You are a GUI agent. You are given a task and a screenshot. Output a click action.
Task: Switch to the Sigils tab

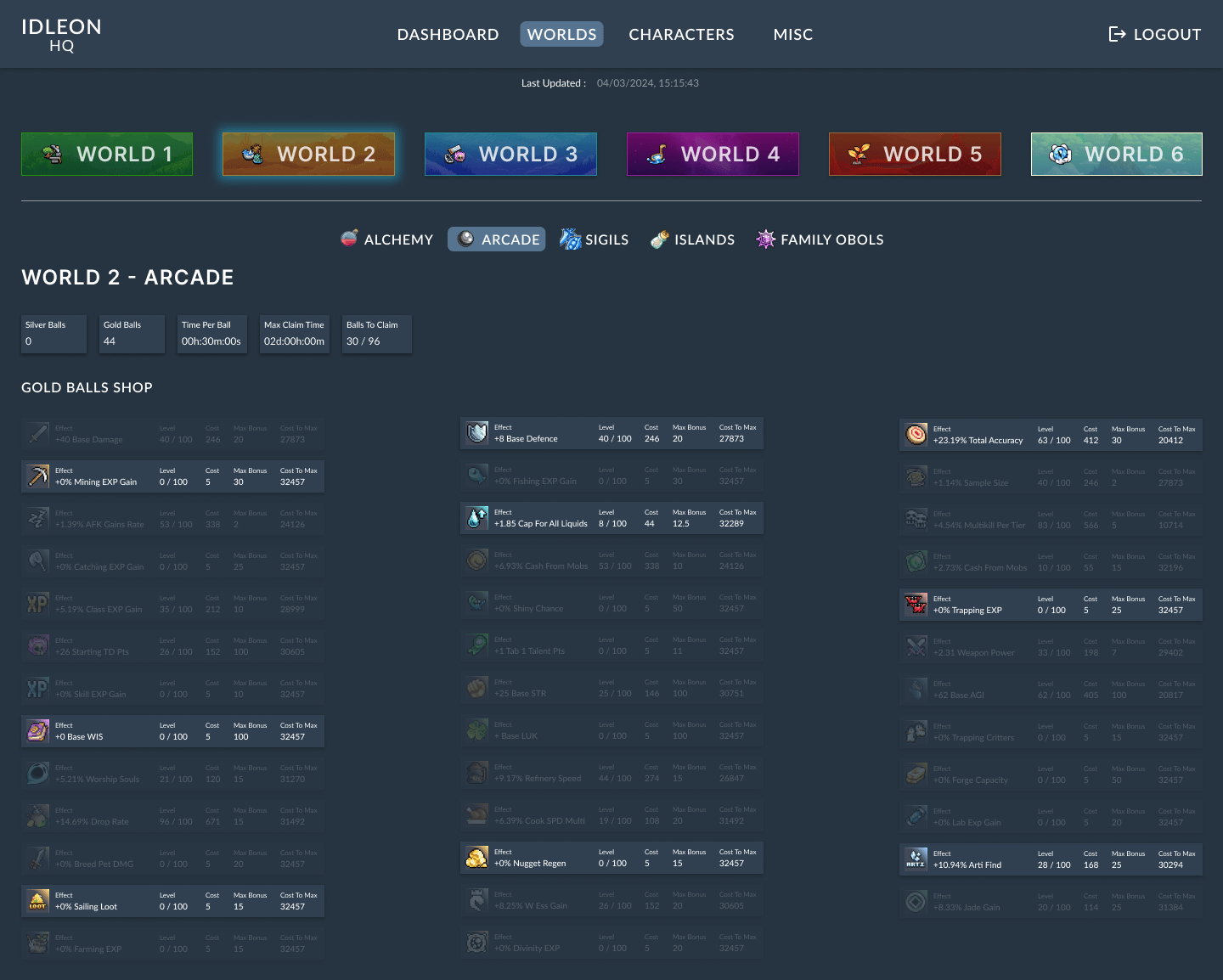(595, 239)
